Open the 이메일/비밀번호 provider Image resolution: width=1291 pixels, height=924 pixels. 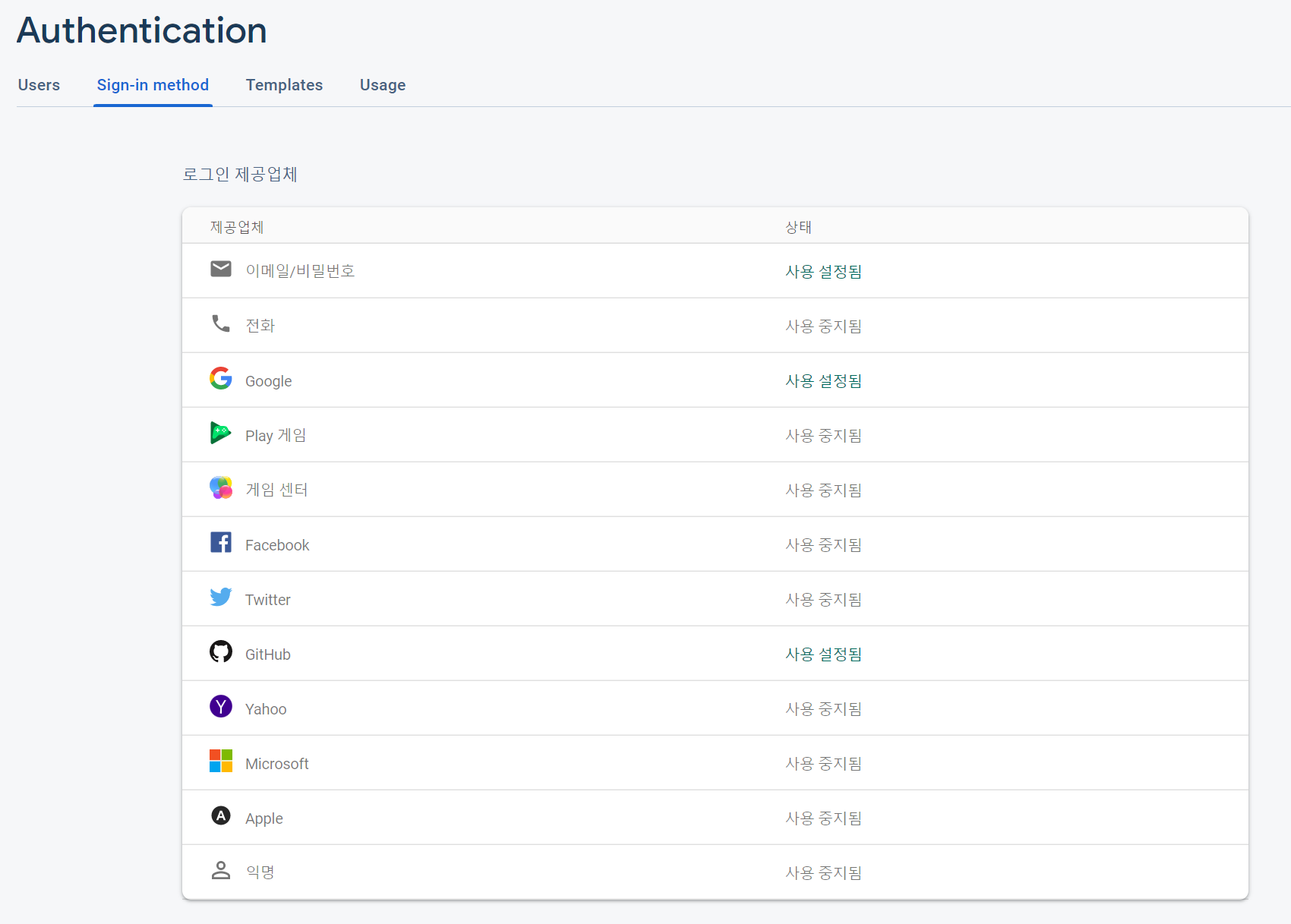(x=715, y=271)
